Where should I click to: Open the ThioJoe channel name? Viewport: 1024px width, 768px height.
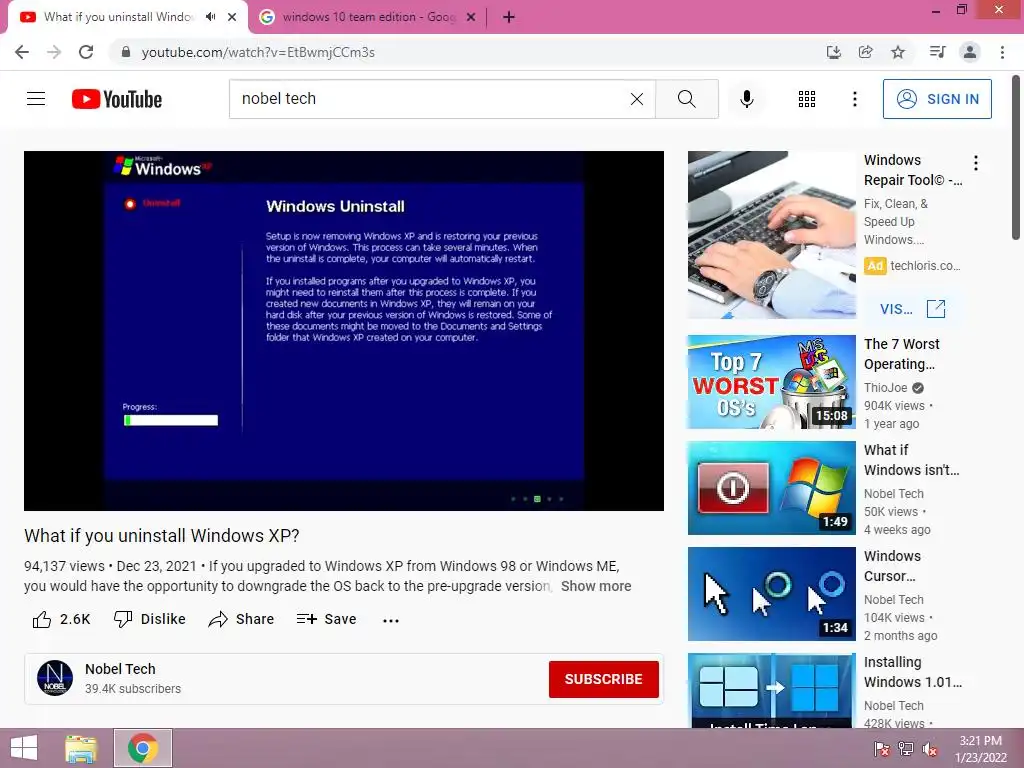(886, 387)
